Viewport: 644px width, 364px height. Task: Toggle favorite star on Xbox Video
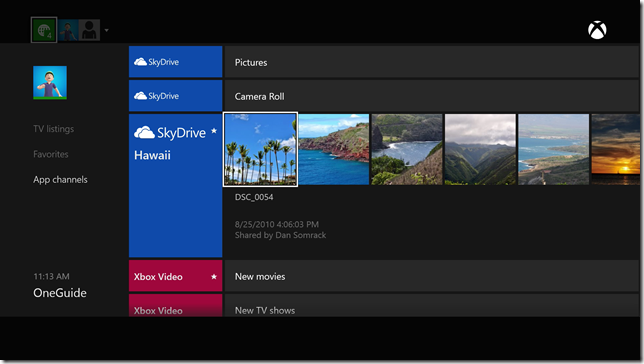click(x=214, y=276)
